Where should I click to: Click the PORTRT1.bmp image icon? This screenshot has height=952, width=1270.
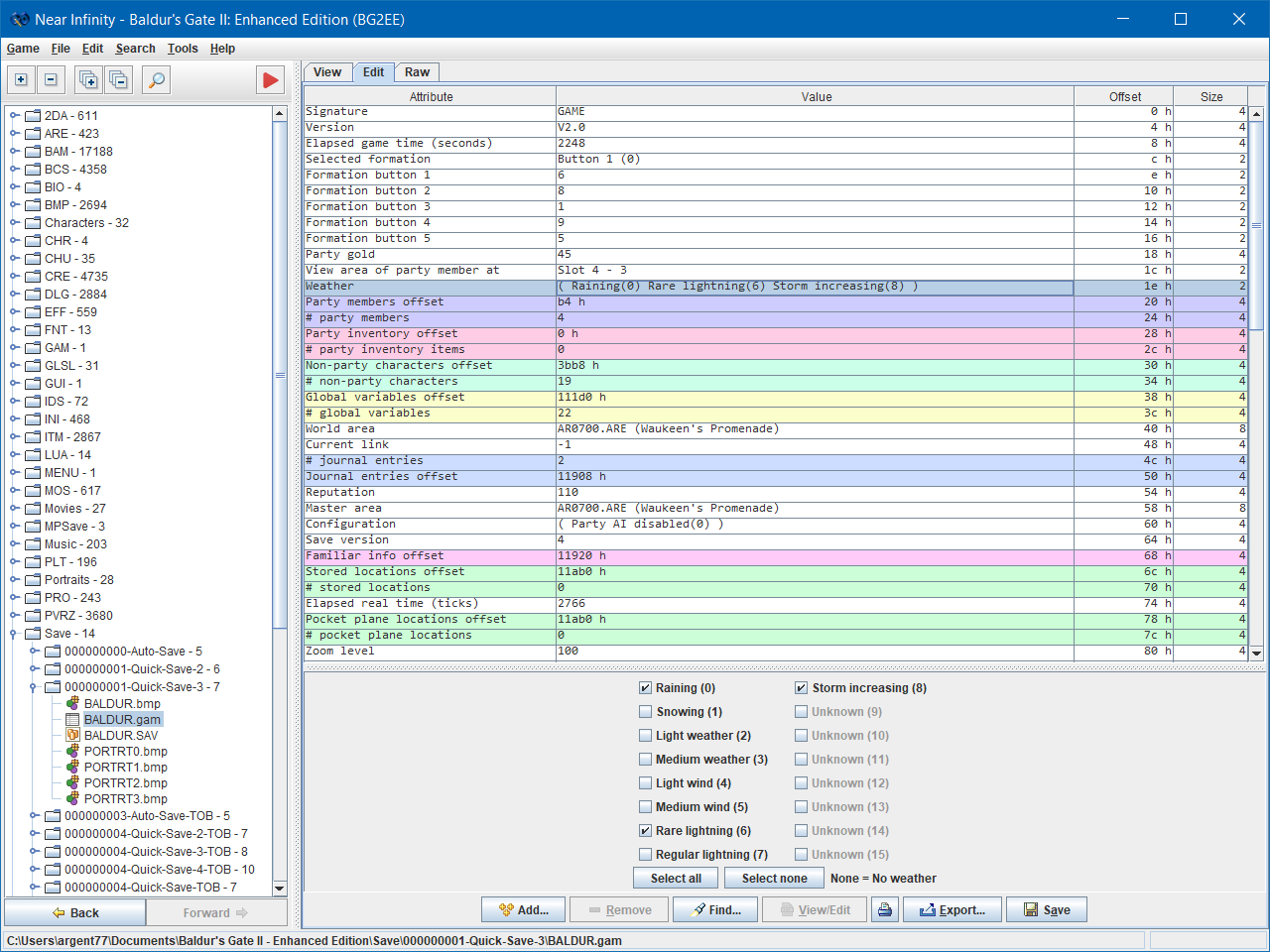[72, 767]
